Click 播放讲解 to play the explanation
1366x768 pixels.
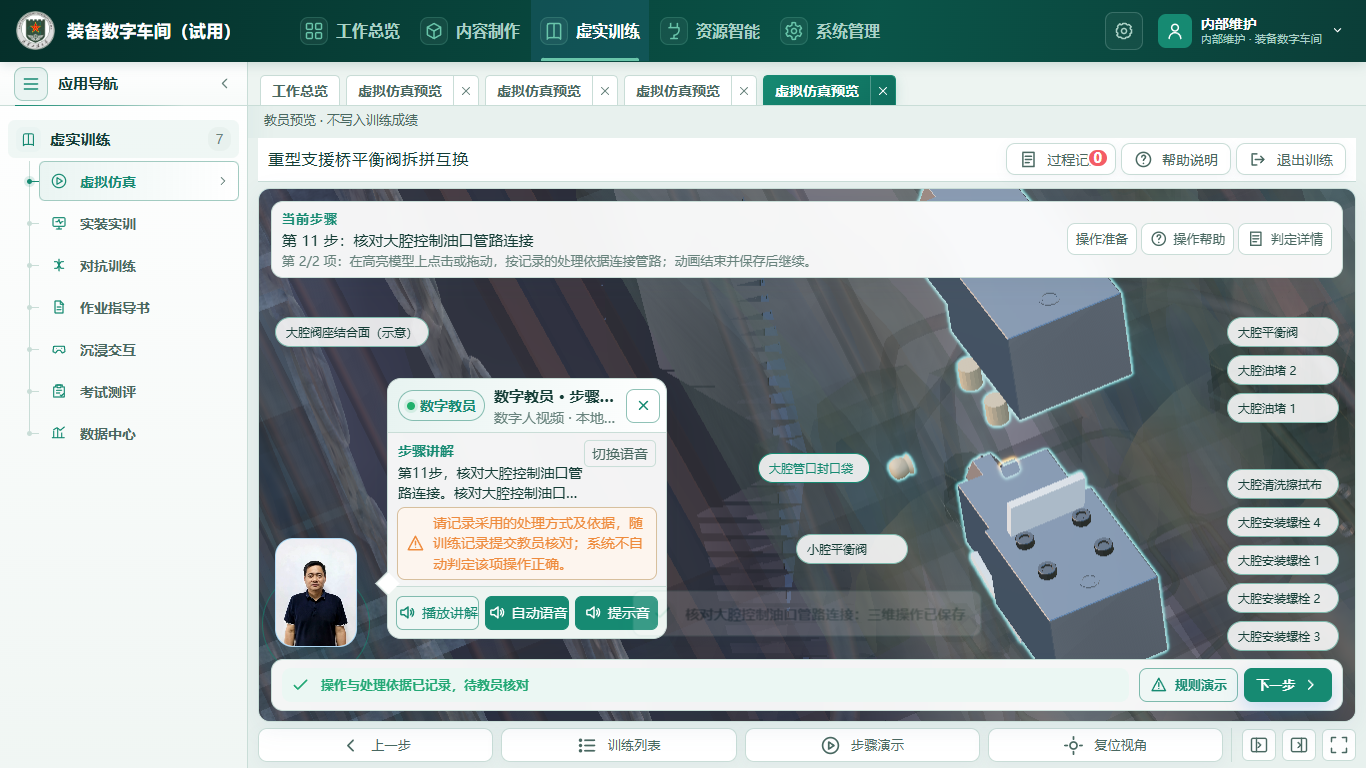pyautogui.click(x=437, y=613)
